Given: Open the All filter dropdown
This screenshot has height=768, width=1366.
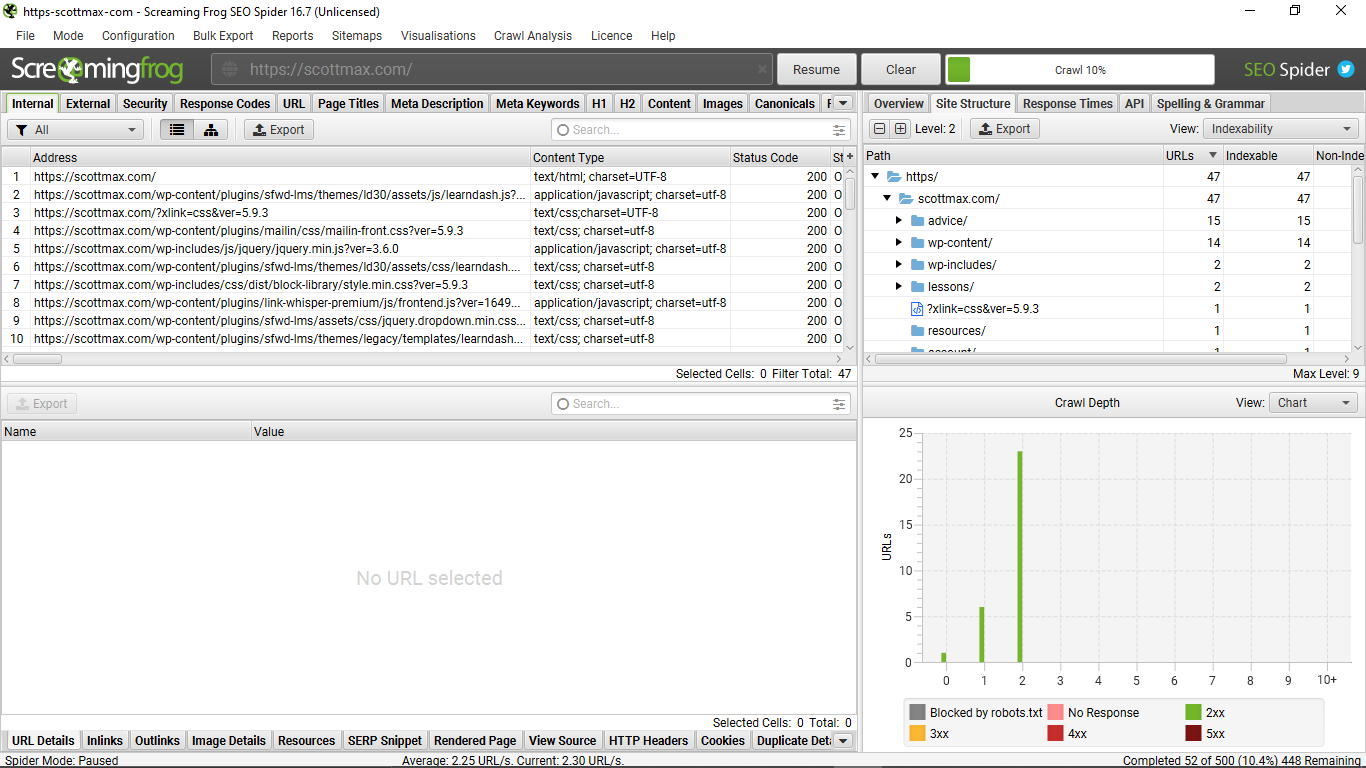Looking at the screenshot, I should (x=76, y=130).
